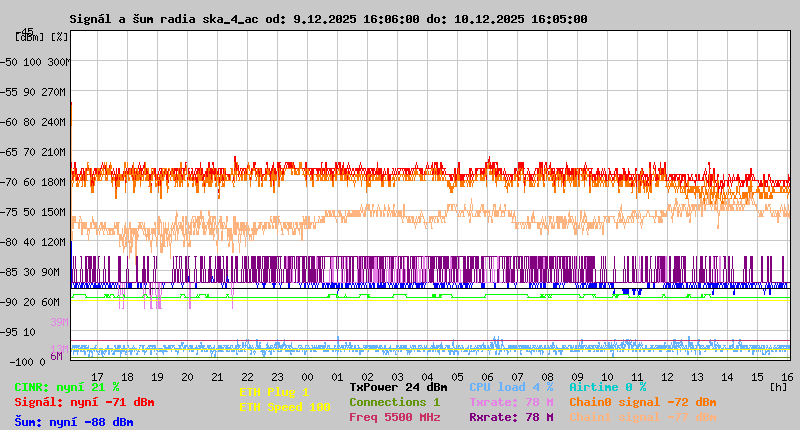Click the hour label '06' on time axis
Viewport: 800px width, 430px height.
click(487, 377)
